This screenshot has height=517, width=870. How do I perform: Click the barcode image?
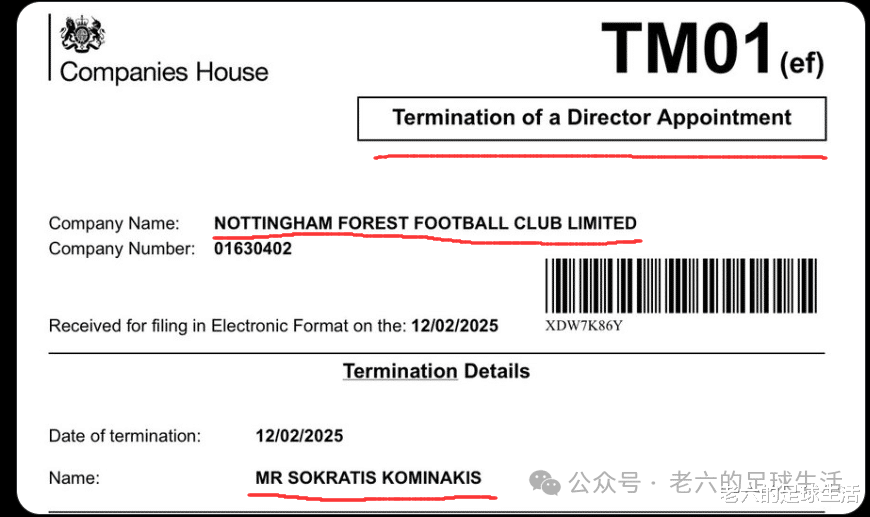pos(681,286)
